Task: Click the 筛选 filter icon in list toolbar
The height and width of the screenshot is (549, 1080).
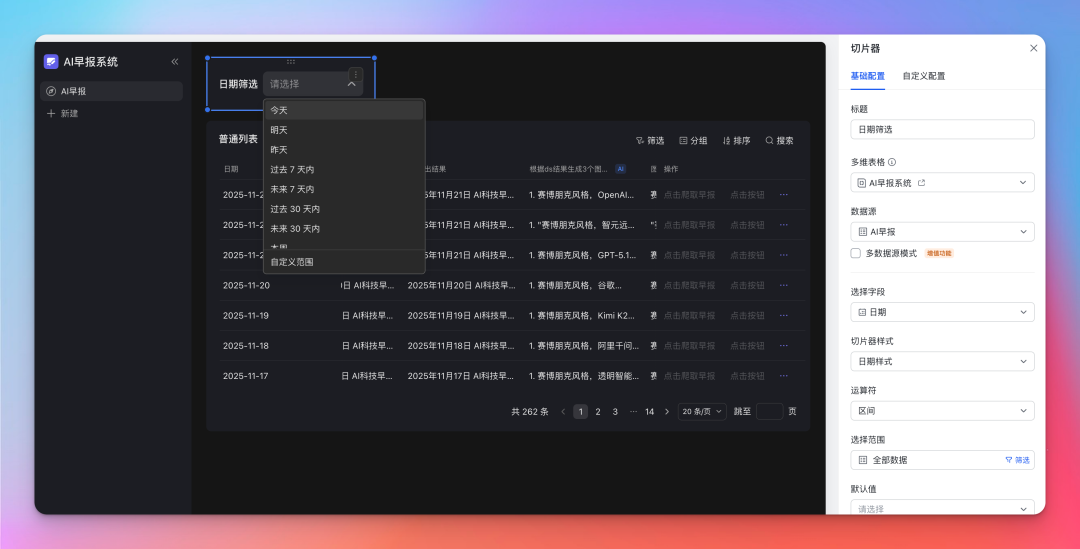Action: coord(641,141)
